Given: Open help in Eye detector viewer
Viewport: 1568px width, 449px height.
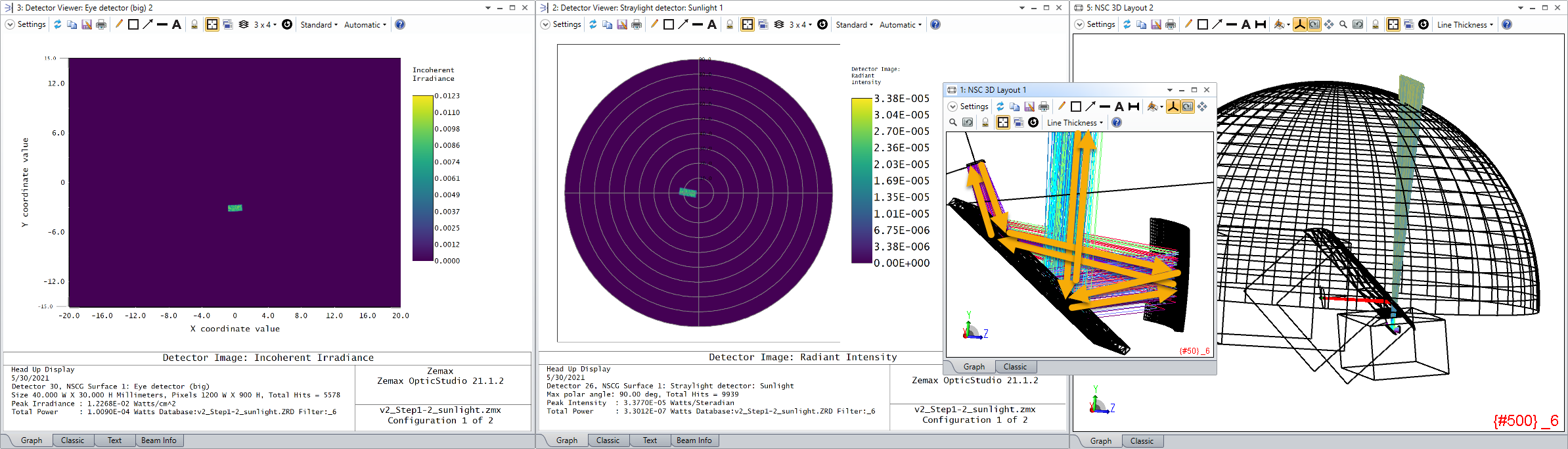Looking at the screenshot, I should (400, 24).
